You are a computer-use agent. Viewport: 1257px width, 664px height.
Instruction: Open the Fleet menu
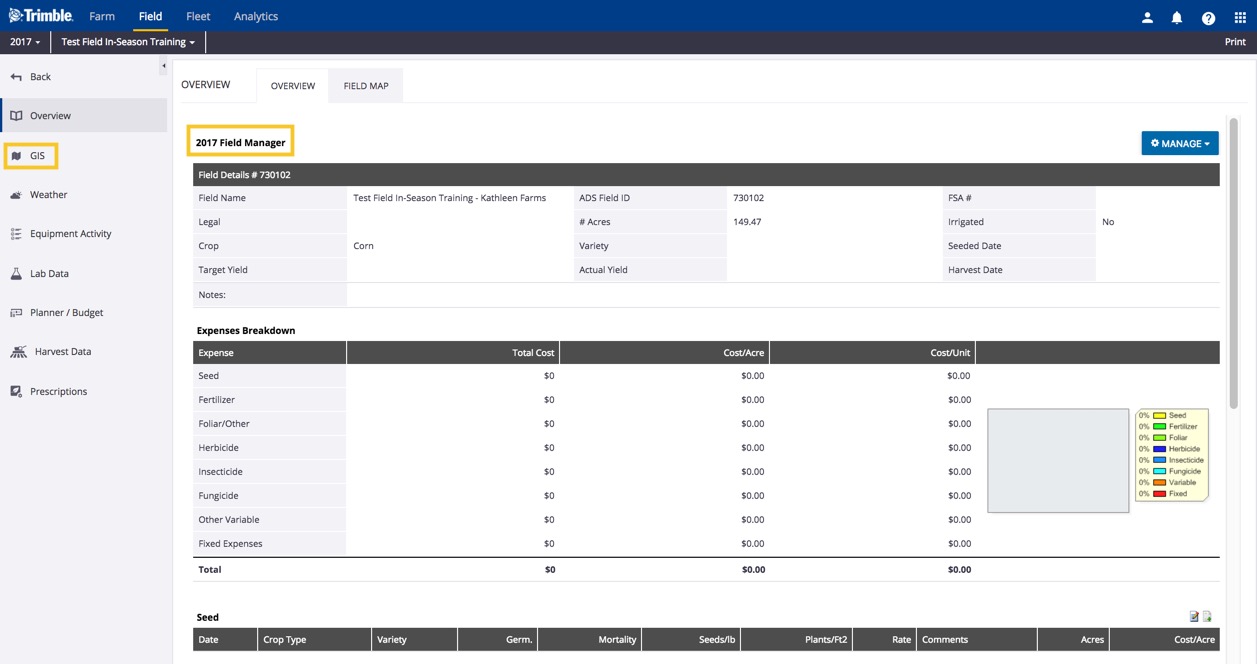(x=198, y=17)
